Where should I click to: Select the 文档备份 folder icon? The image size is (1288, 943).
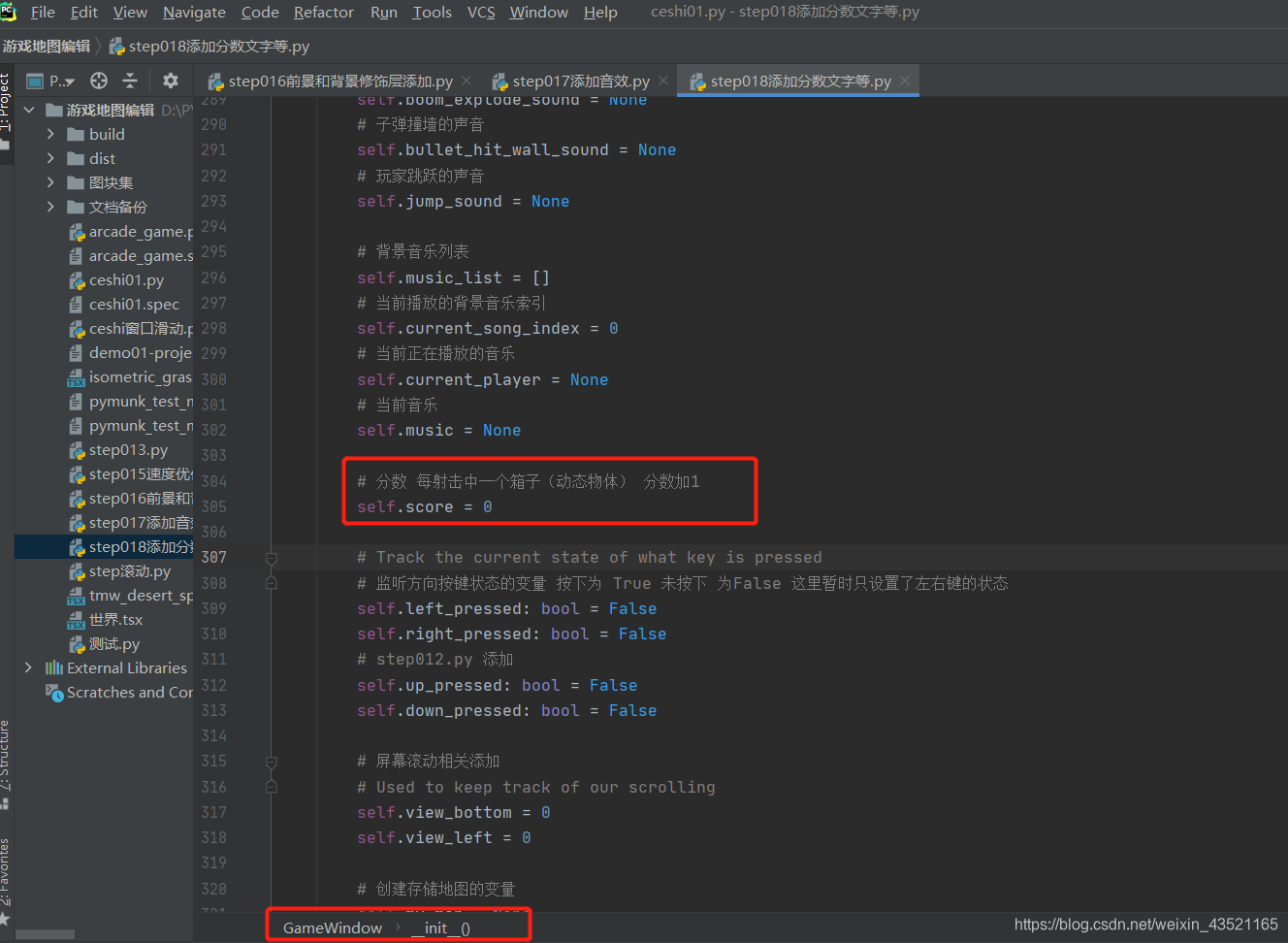tap(76, 207)
